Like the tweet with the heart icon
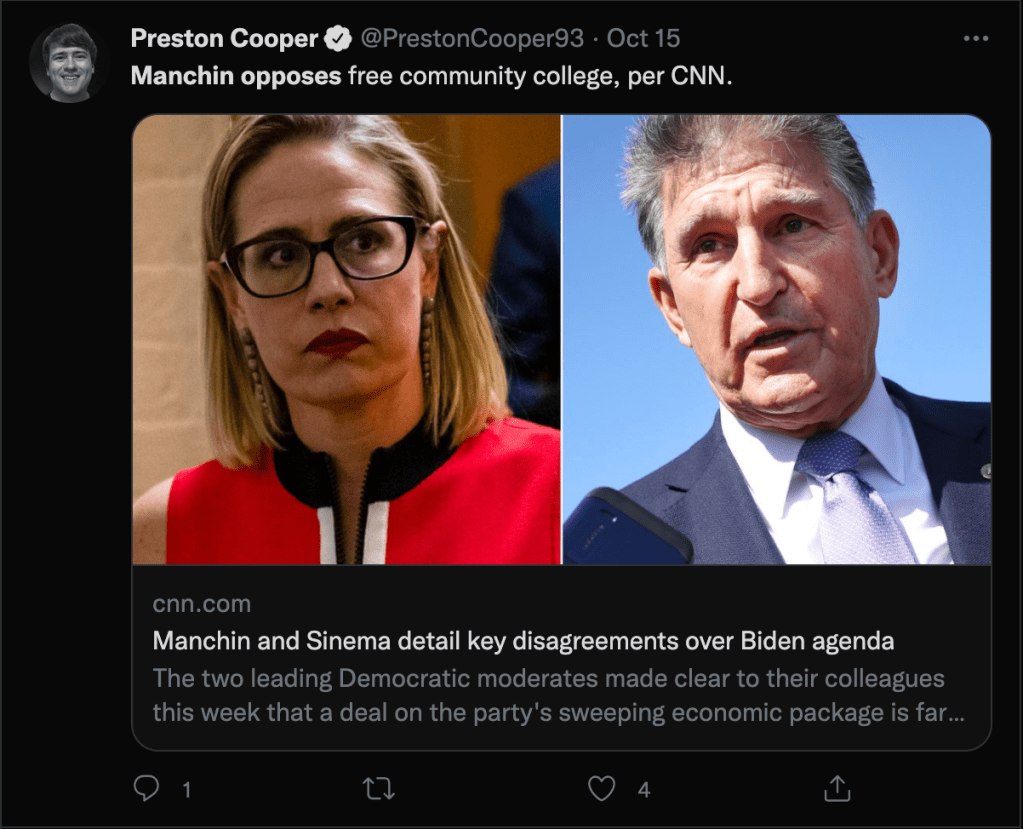Viewport: 1023px width, 829px height. pyautogui.click(x=601, y=789)
